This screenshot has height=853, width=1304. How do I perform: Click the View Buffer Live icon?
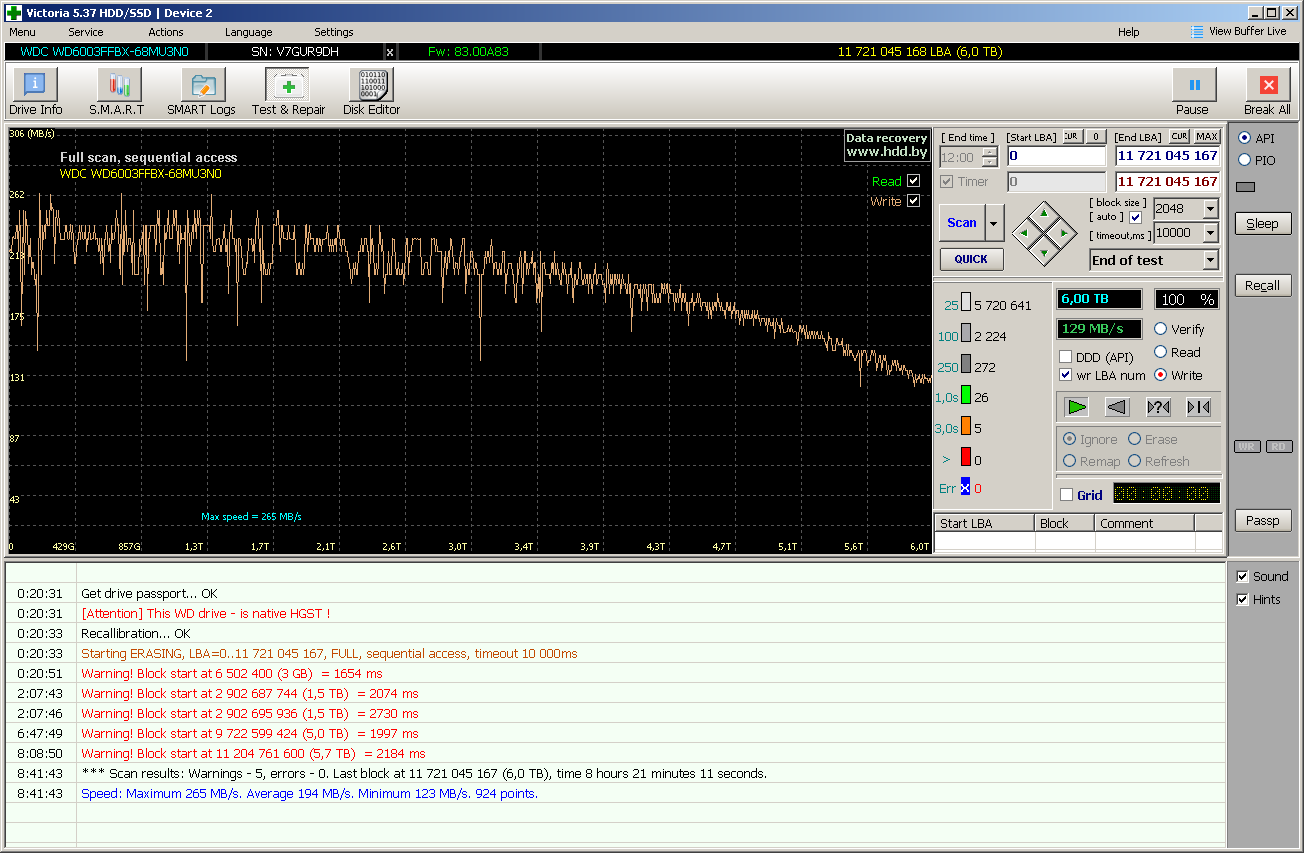[x=1197, y=32]
